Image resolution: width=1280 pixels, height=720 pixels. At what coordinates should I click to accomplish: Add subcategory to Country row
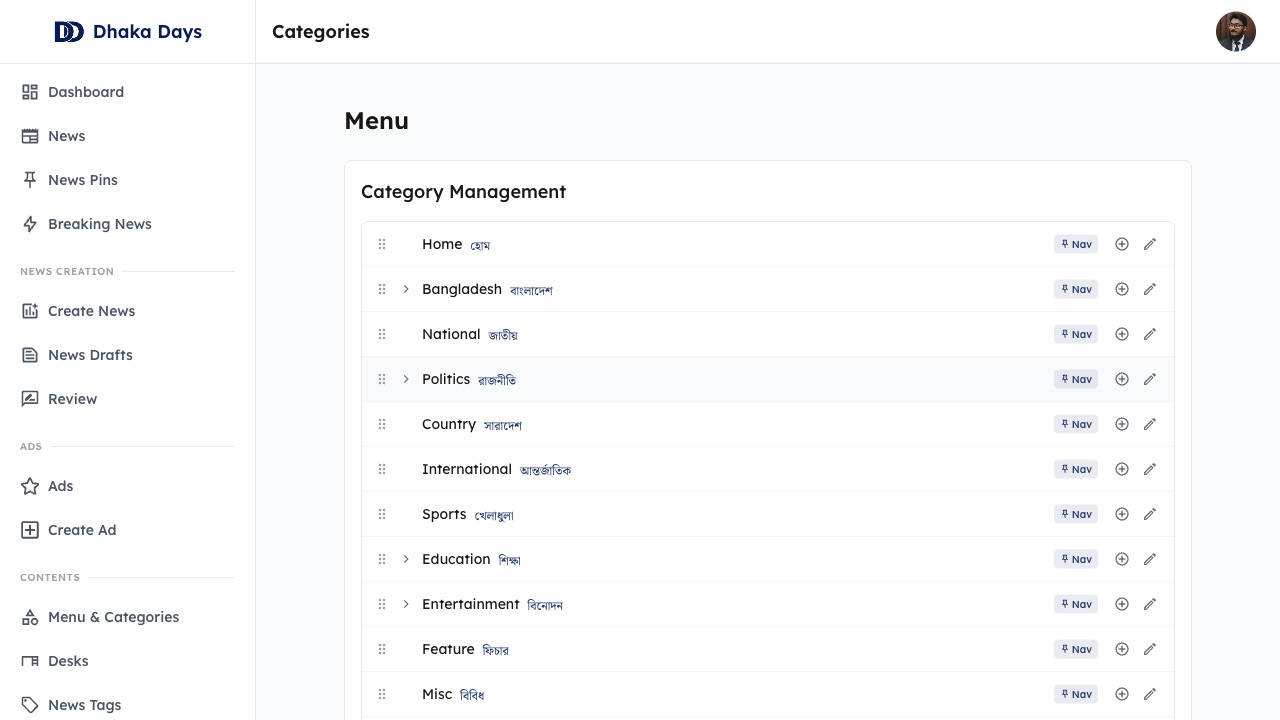[x=1122, y=424]
